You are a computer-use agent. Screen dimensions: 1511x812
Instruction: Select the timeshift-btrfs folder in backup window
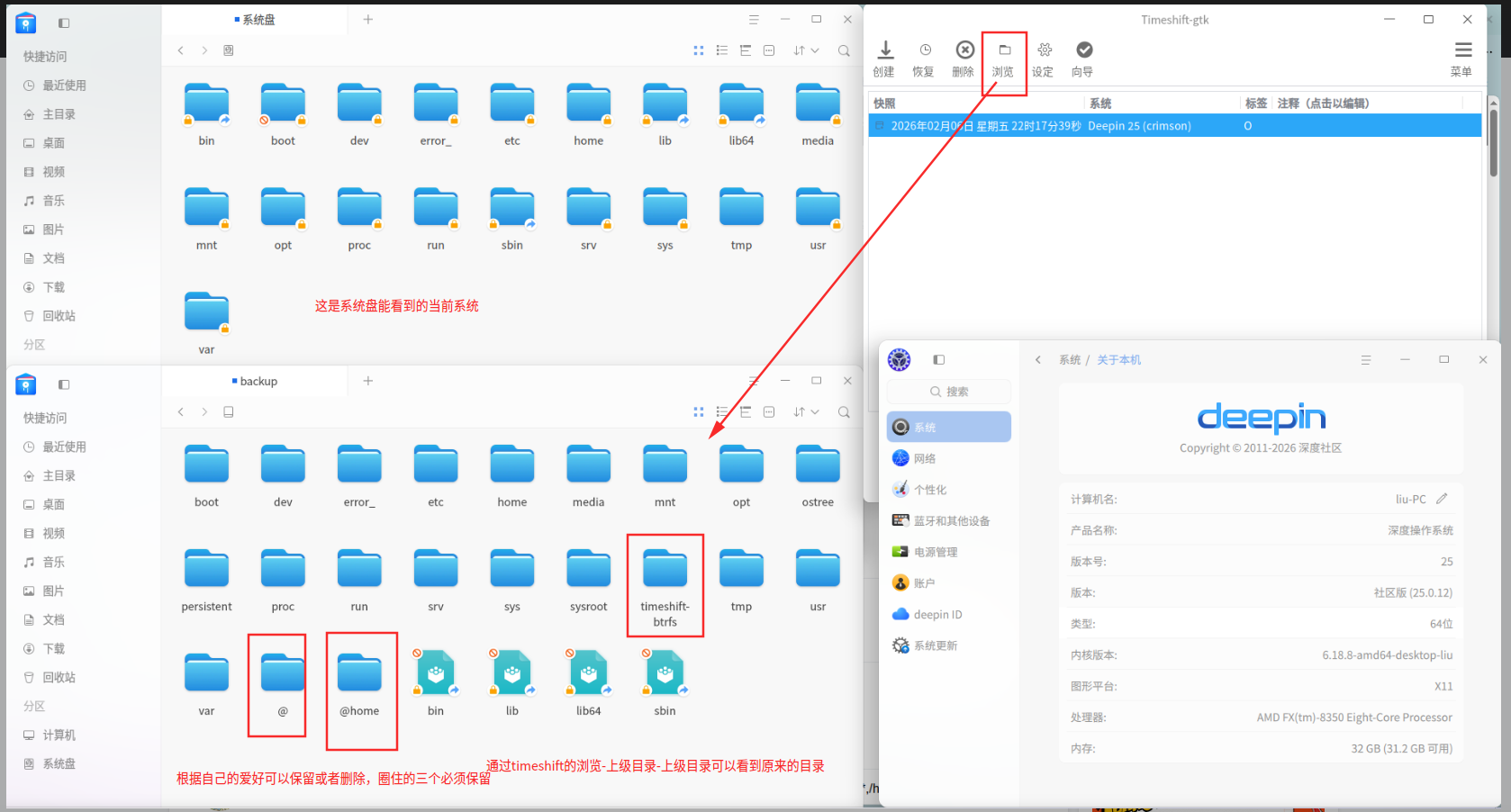[x=665, y=587]
